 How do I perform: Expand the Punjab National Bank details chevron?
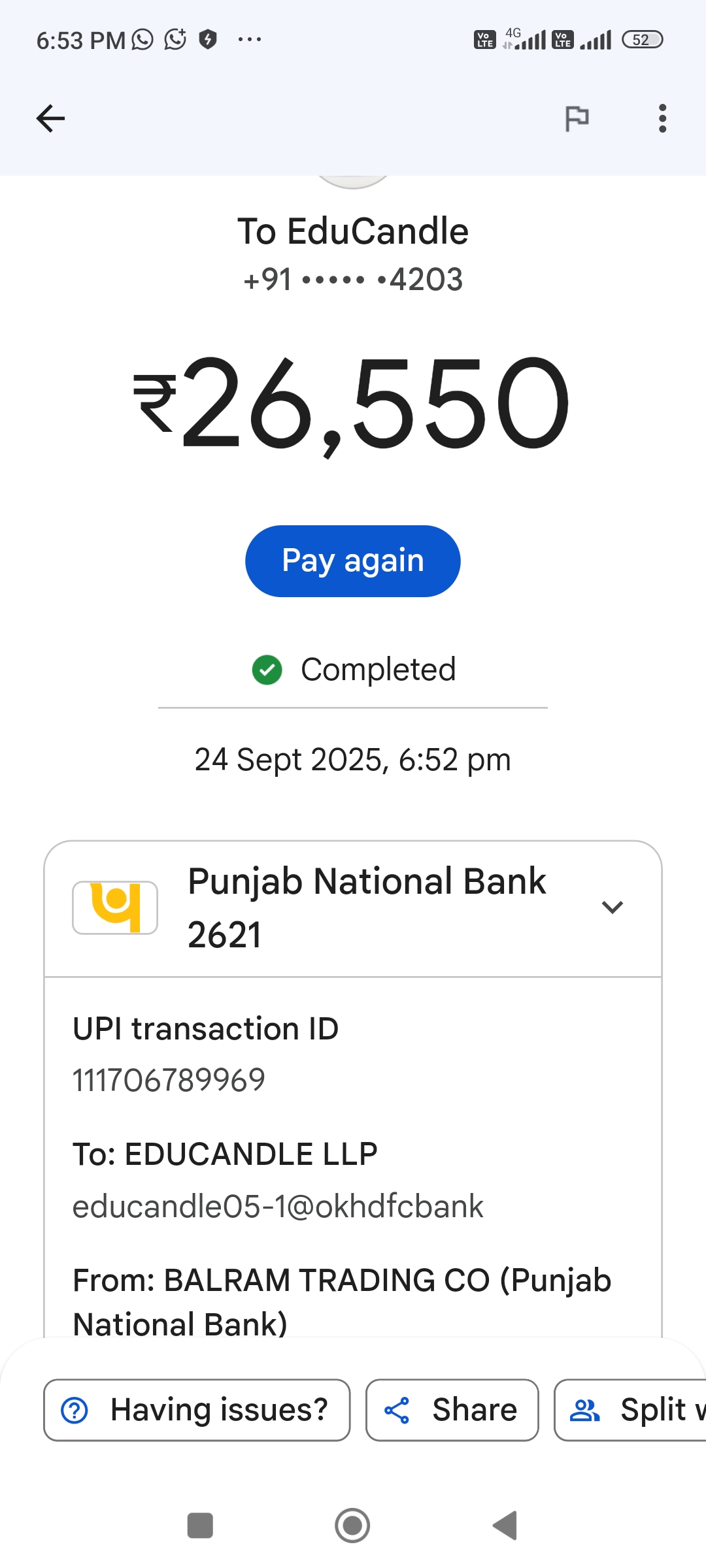tap(612, 907)
